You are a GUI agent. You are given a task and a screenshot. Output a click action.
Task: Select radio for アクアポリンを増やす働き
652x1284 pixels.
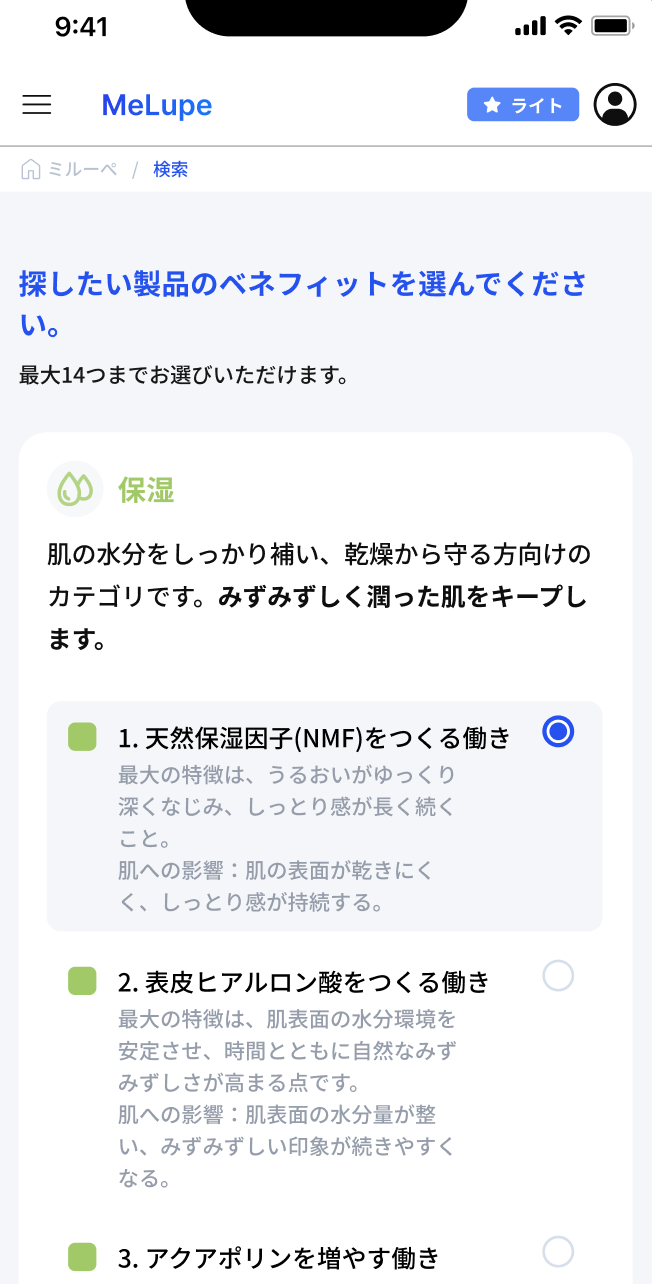click(558, 1251)
